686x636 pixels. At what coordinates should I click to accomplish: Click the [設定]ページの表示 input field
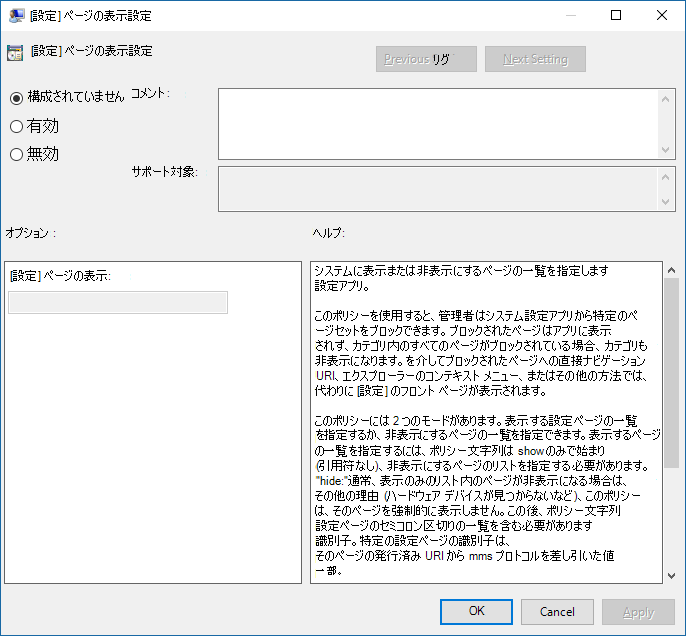[x=118, y=302]
